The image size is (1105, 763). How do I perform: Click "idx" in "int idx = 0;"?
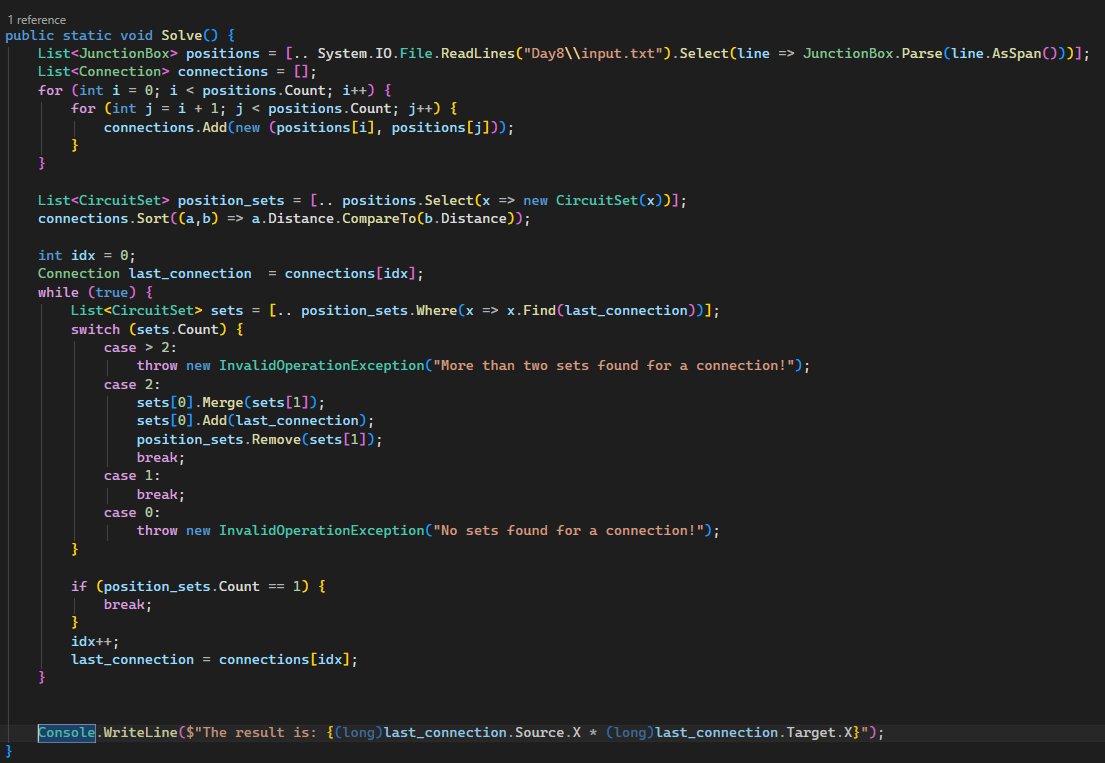coord(83,255)
